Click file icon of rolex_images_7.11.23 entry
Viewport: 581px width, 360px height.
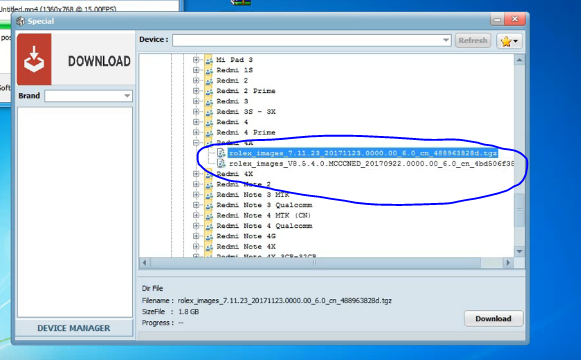(x=221, y=153)
